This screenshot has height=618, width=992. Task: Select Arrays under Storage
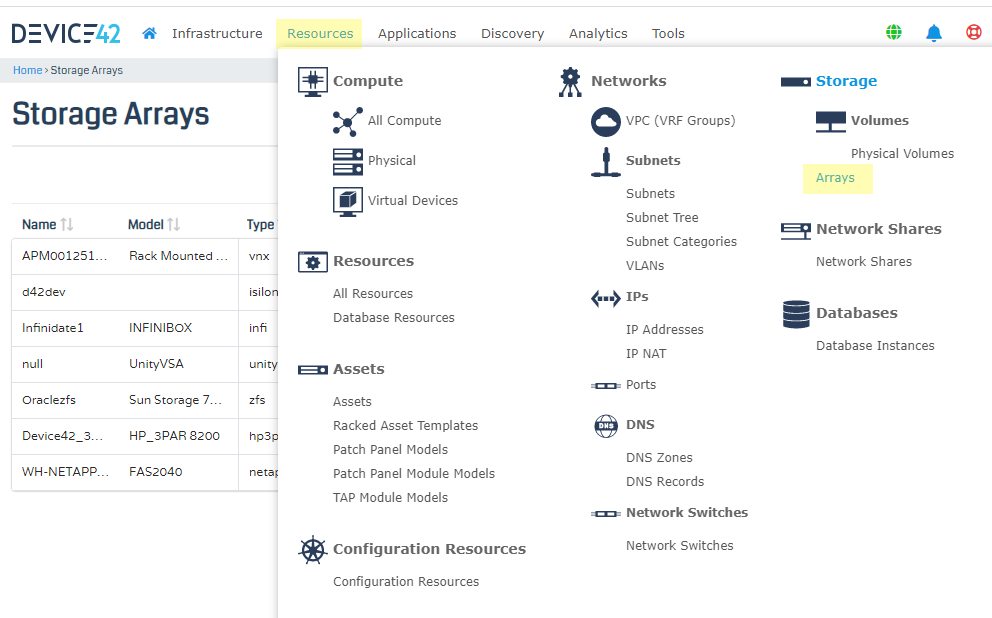(x=835, y=178)
